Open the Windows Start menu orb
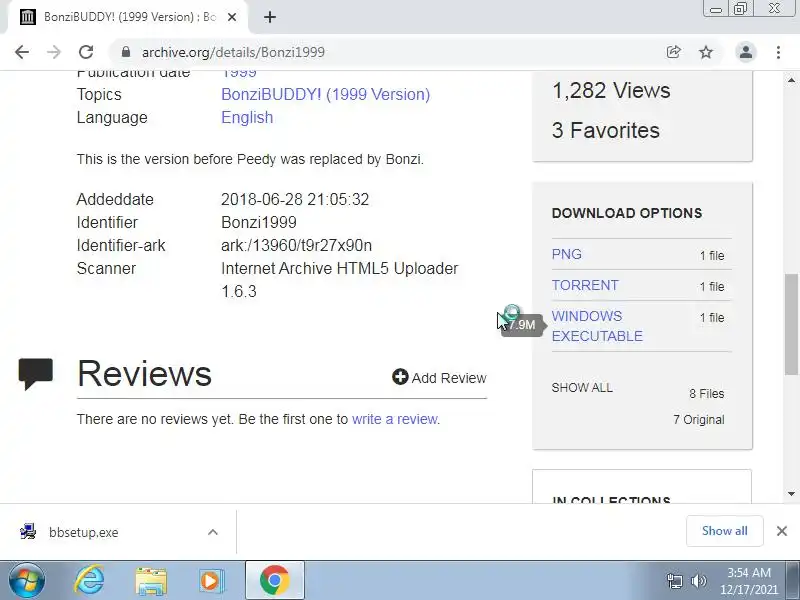The height and width of the screenshot is (600, 800). click(x=27, y=580)
